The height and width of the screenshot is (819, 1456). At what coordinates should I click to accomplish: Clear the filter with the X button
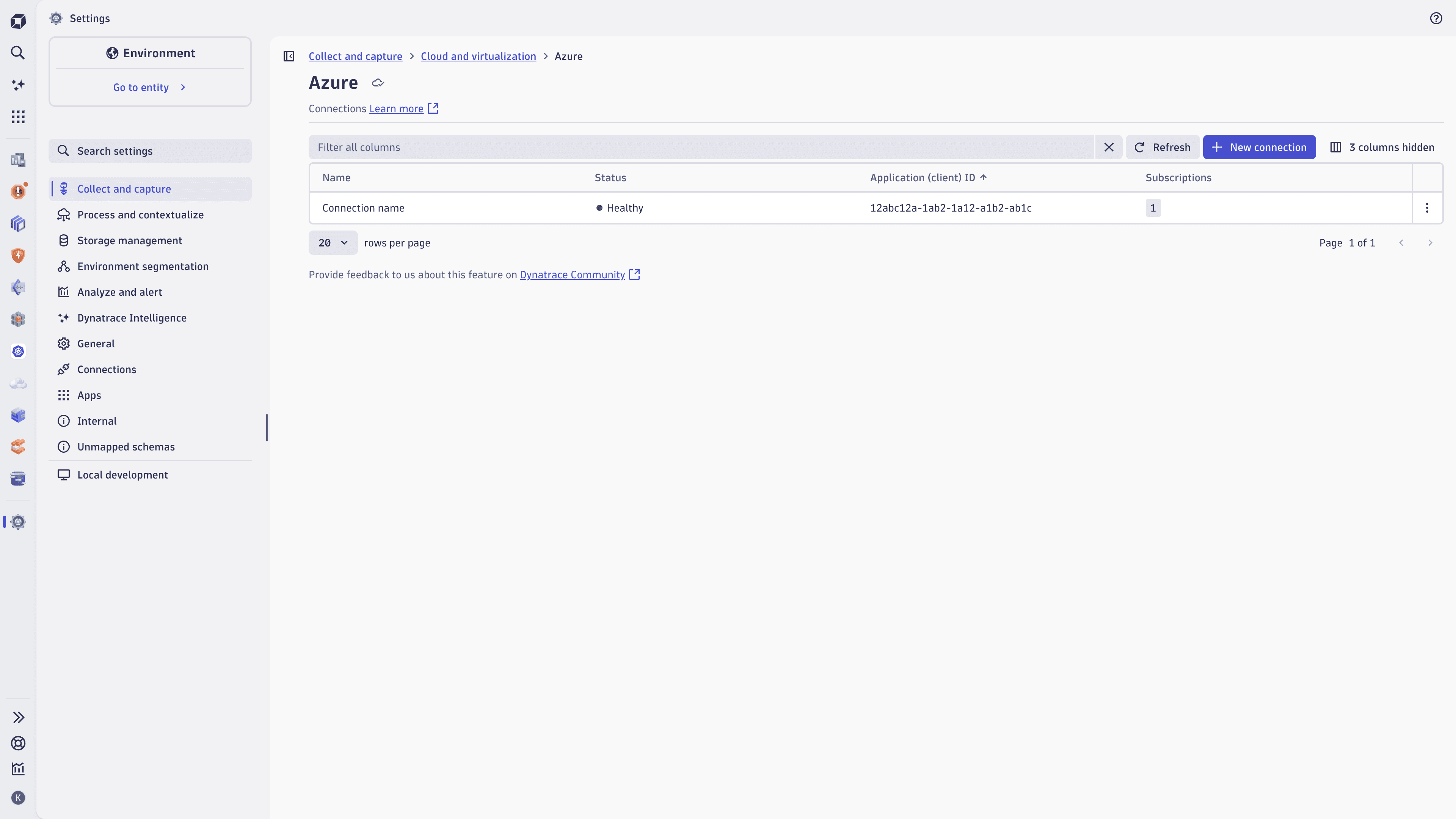(1109, 147)
